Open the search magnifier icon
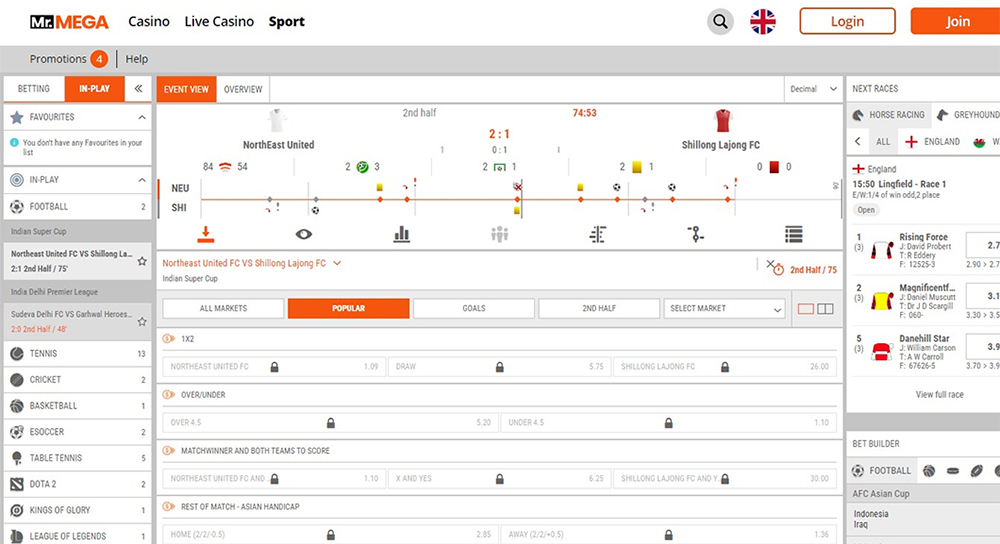The width and height of the screenshot is (1000, 544). [720, 22]
